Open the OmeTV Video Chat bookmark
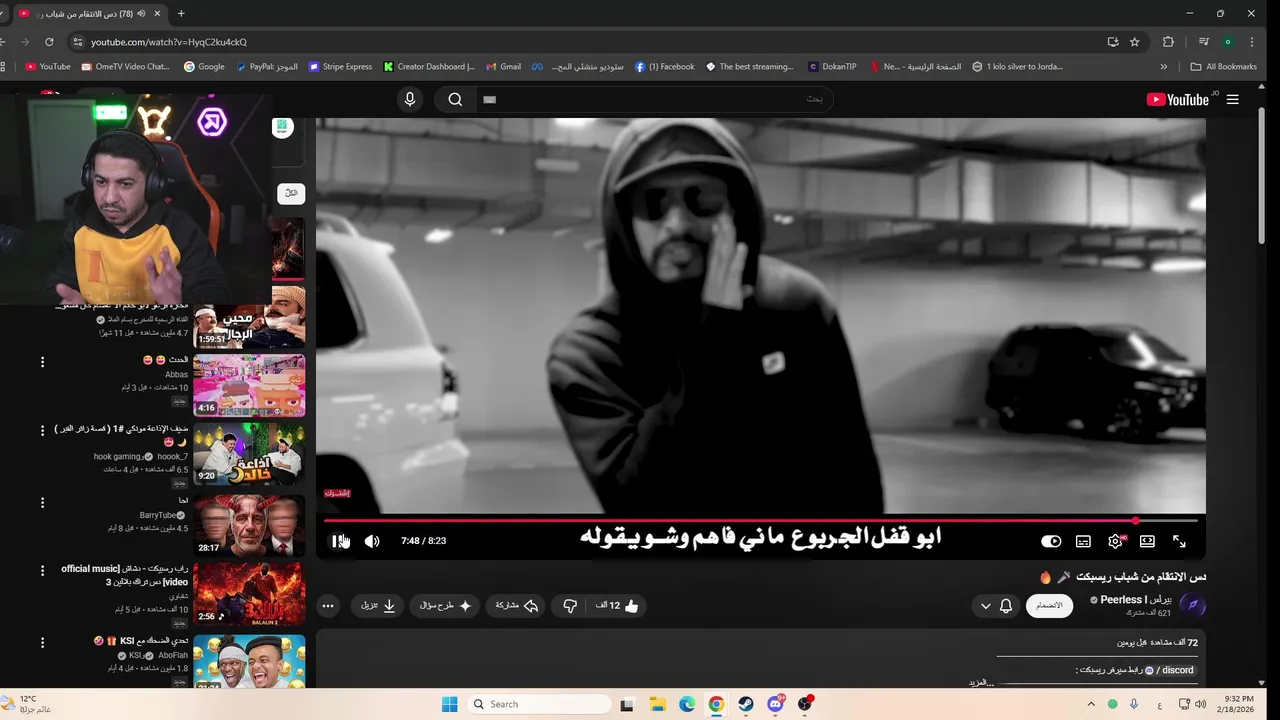Image resolution: width=1280 pixels, height=720 pixels. click(x=126, y=67)
